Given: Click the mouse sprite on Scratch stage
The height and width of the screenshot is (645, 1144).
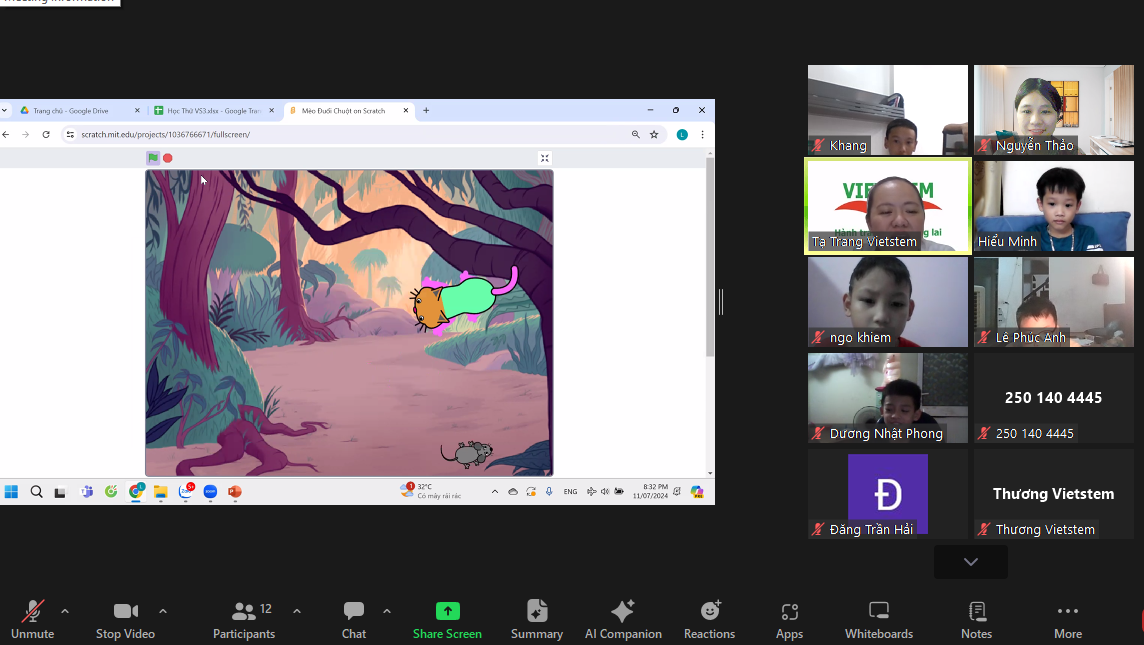Looking at the screenshot, I should (x=467, y=454).
